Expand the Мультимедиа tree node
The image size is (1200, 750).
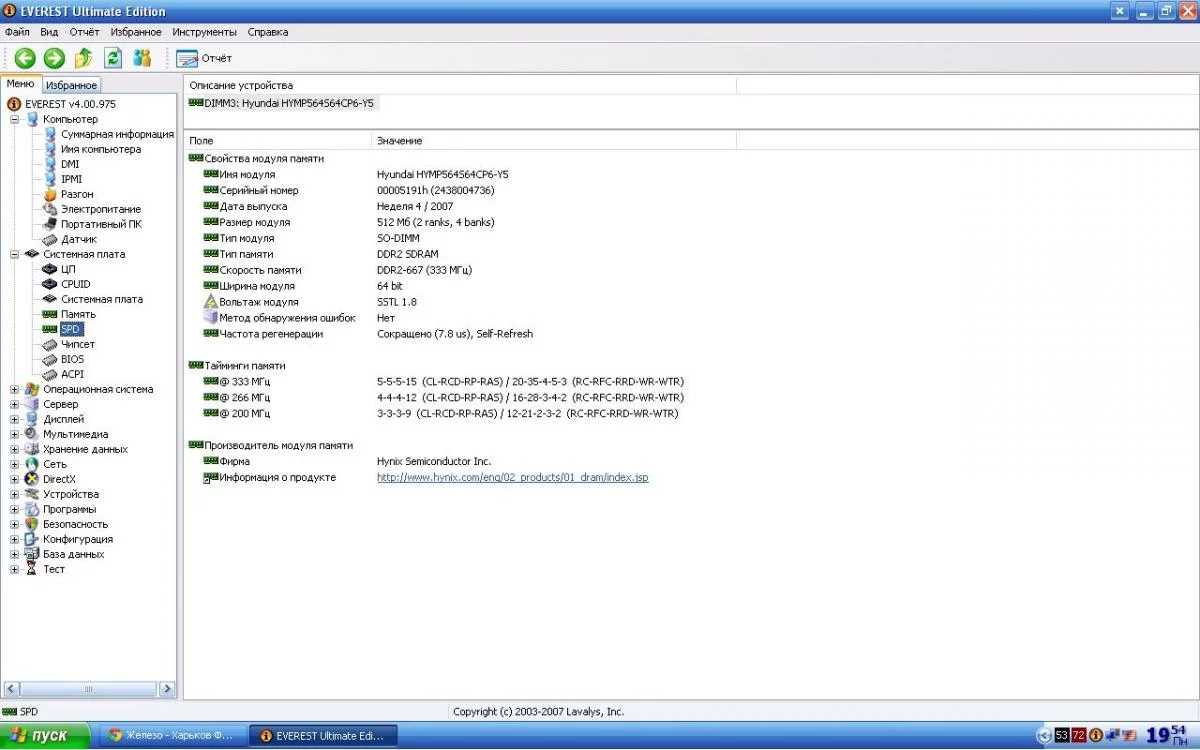click(x=15, y=434)
